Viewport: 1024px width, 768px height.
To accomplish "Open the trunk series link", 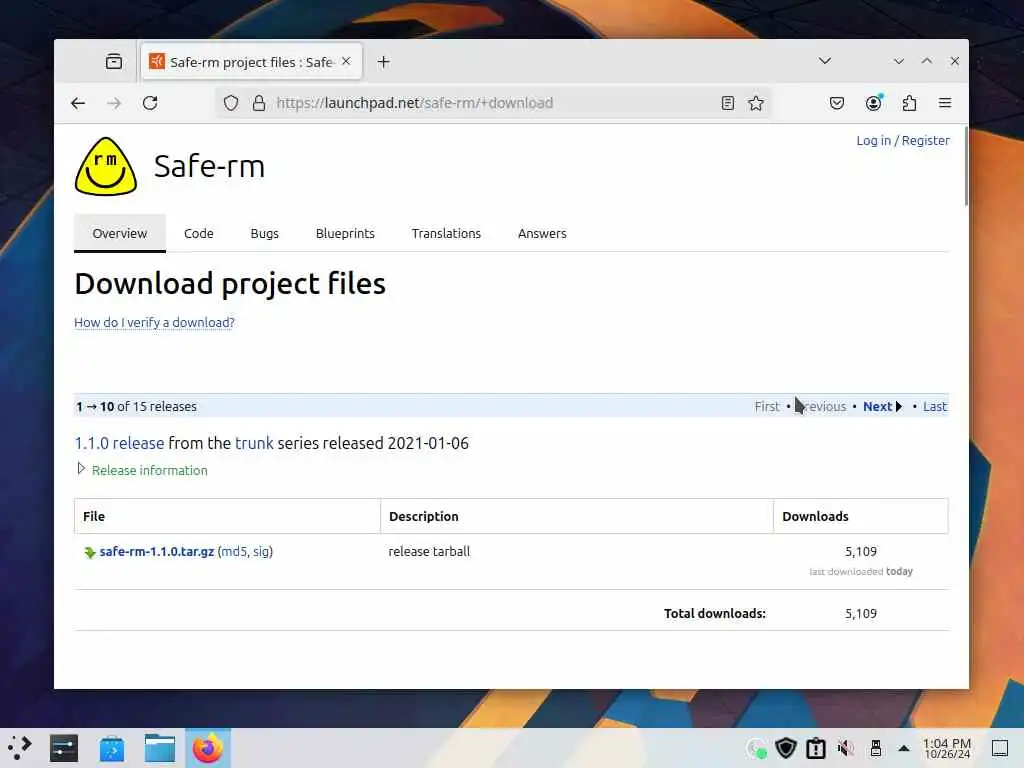I will coord(254,443).
